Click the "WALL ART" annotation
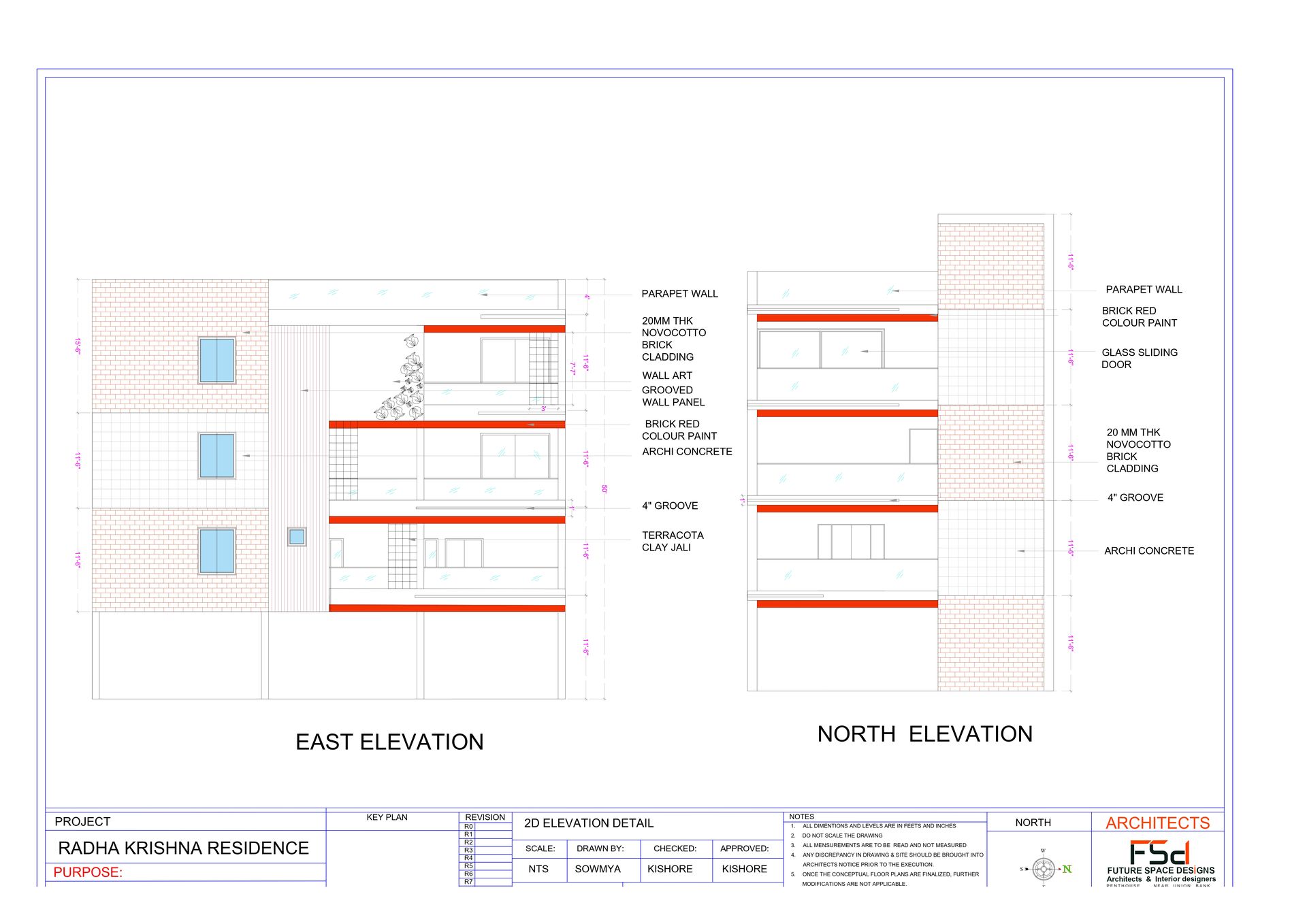The image size is (1307, 924). [667, 376]
